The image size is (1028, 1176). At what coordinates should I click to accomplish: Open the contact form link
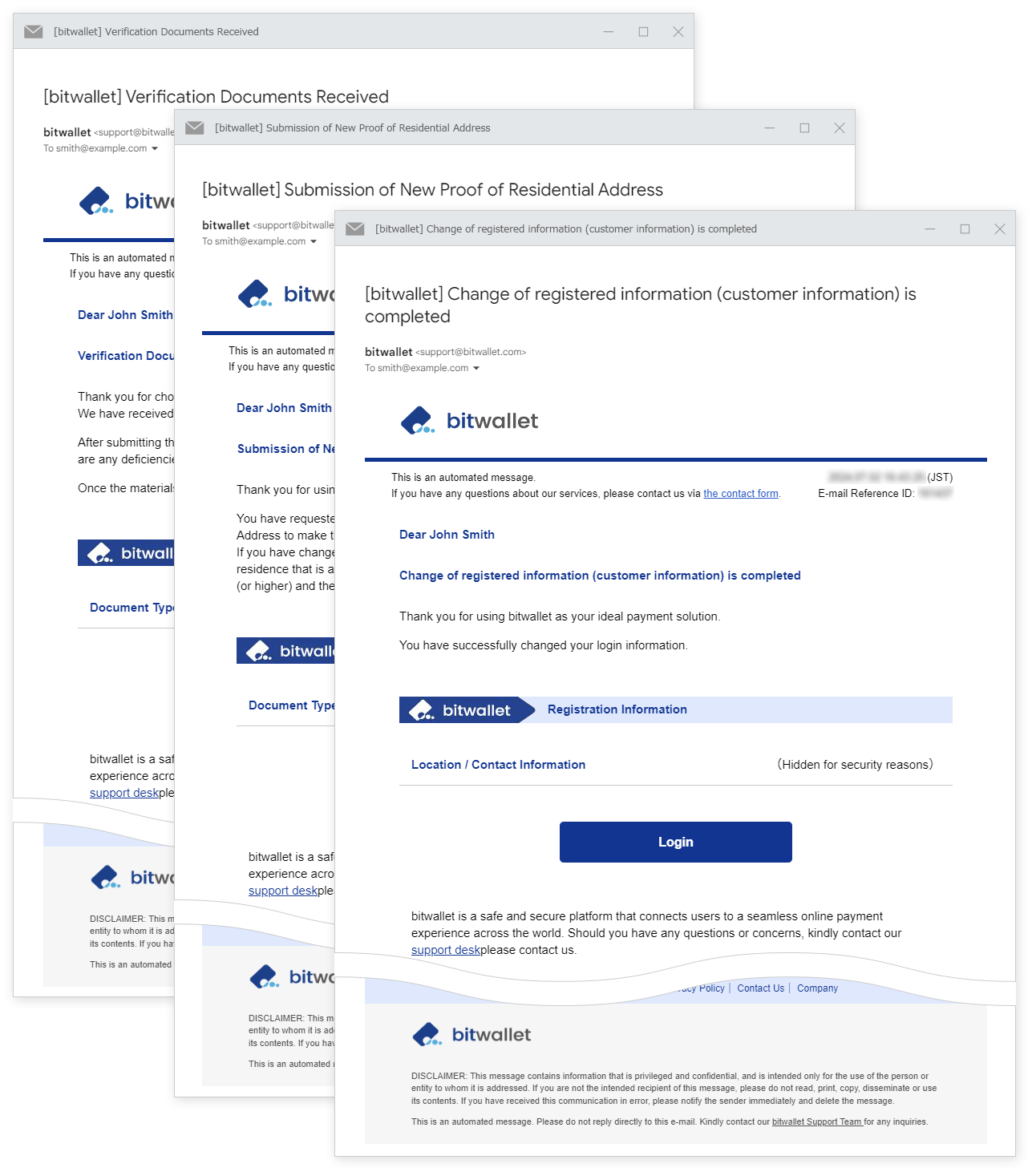(x=740, y=494)
